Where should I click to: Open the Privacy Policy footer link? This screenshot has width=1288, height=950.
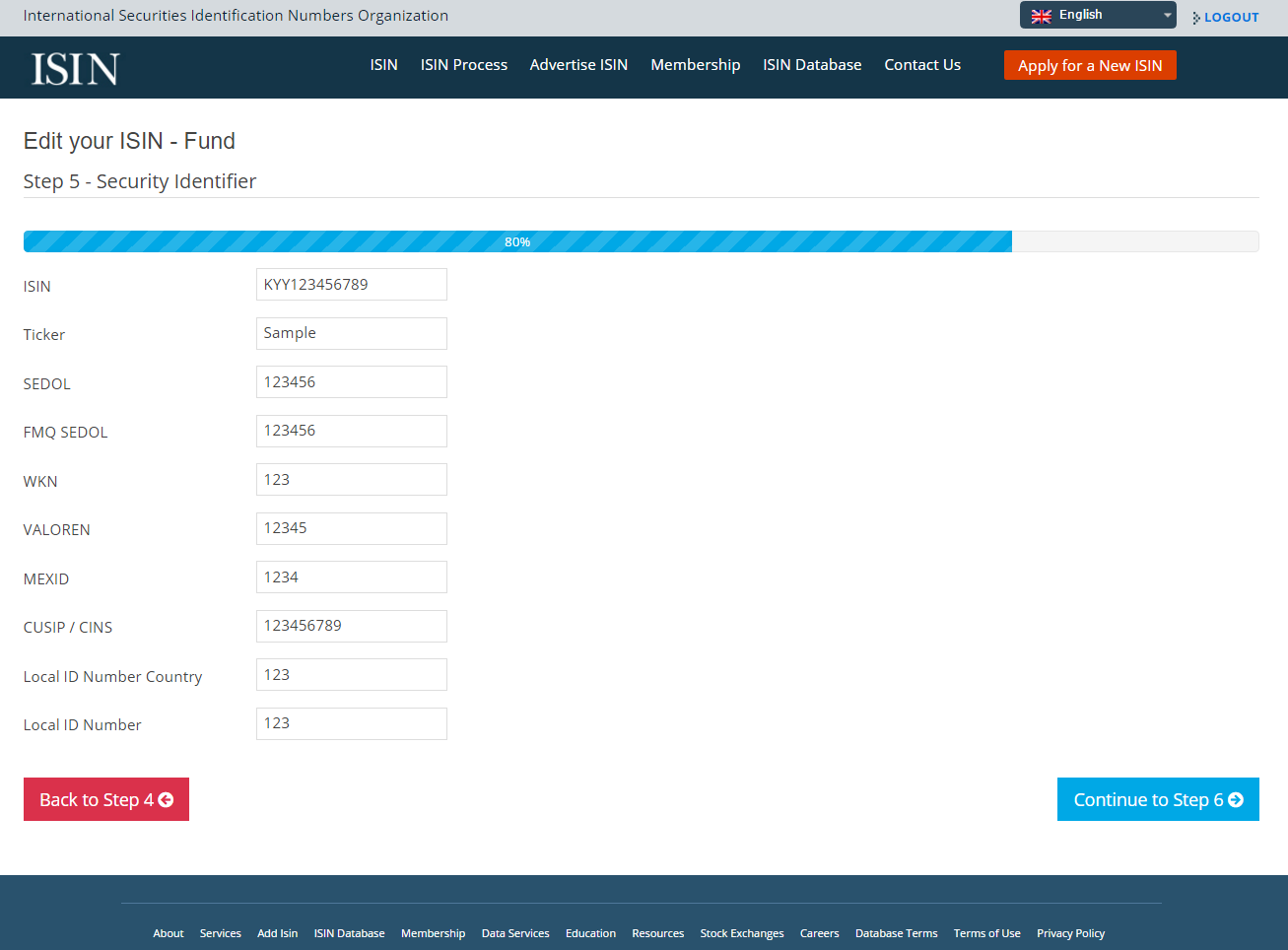point(1070,933)
